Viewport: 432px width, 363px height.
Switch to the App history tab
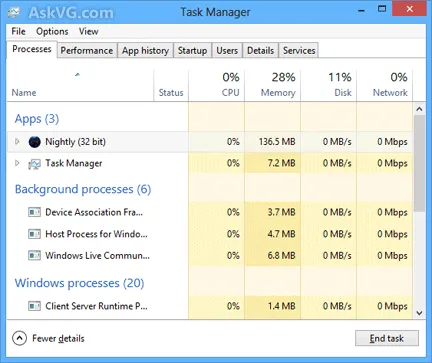tap(145, 51)
